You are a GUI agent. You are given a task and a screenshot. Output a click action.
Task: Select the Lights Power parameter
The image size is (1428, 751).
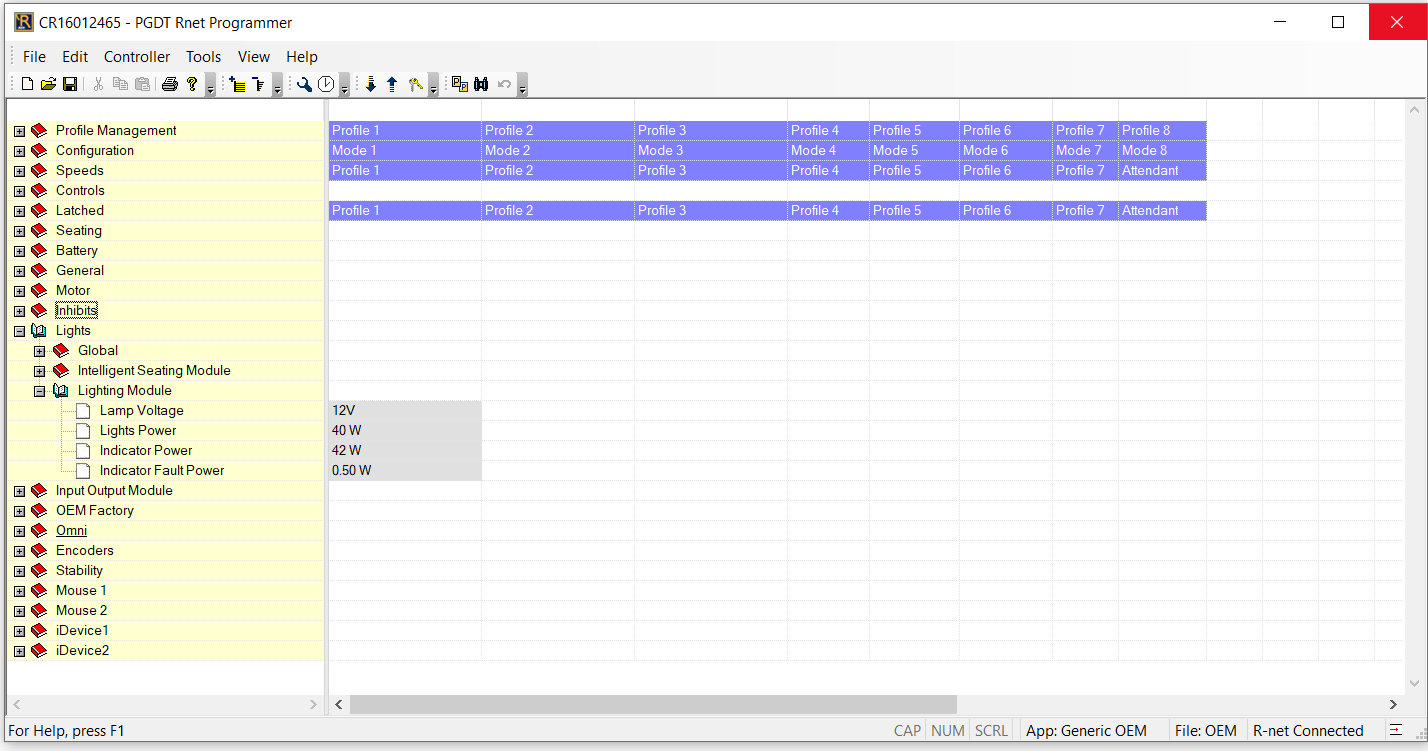[x=138, y=431]
